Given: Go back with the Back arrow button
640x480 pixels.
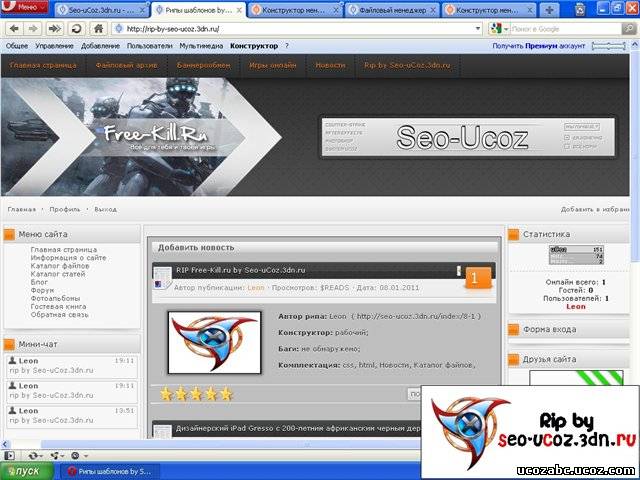Looking at the screenshot, I should (x=14, y=29).
